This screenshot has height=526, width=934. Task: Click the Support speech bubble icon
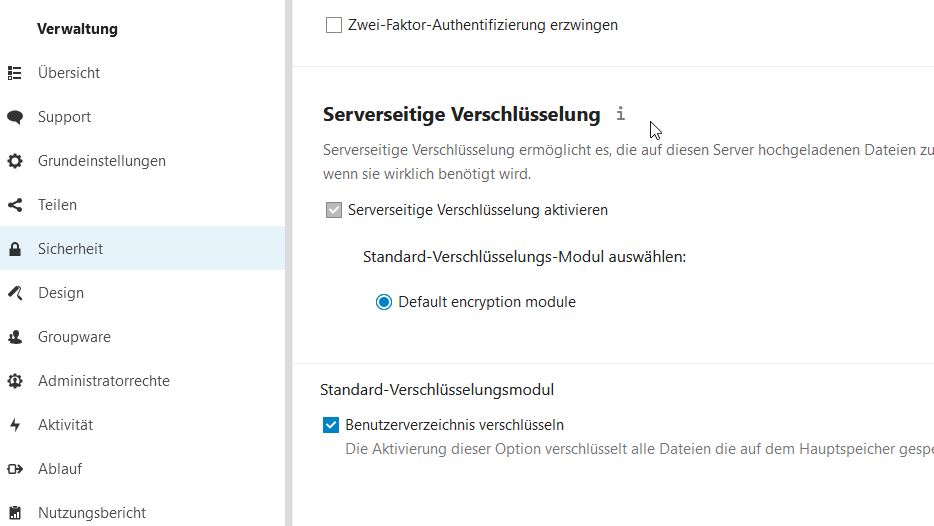[x=15, y=117]
